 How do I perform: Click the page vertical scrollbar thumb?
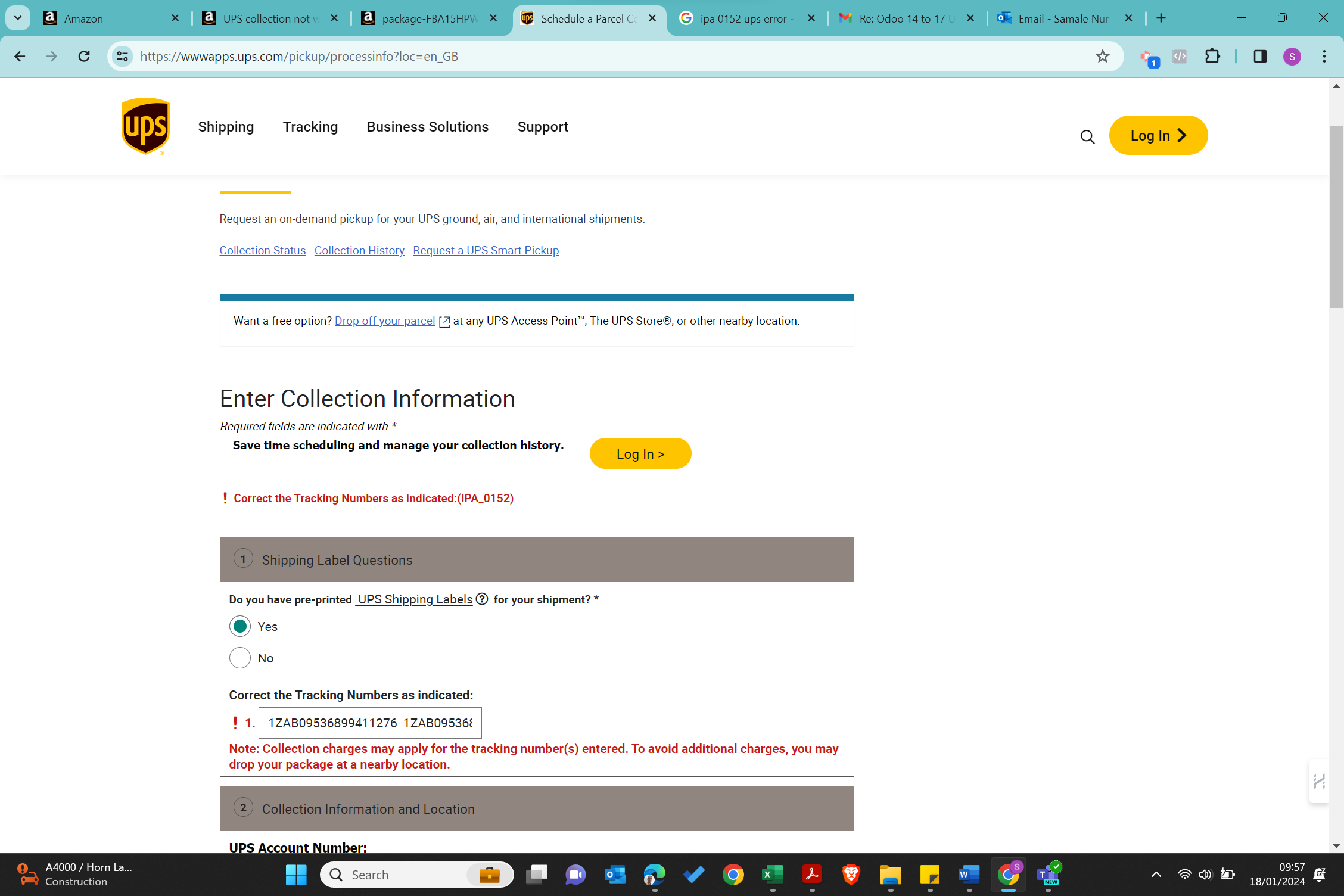[x=1336, y=217]
